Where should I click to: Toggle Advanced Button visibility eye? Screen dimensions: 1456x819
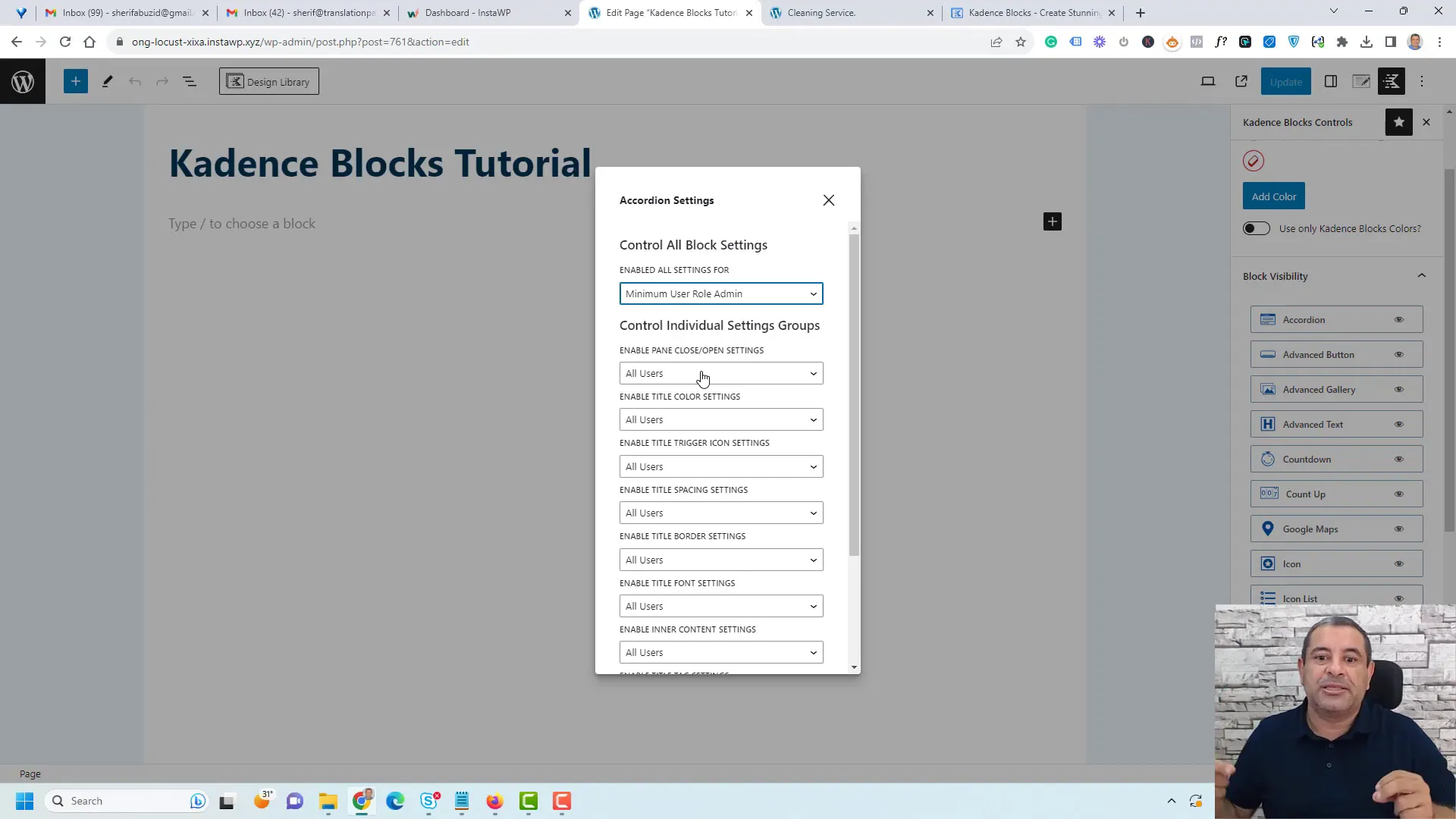pos(1399,354)
